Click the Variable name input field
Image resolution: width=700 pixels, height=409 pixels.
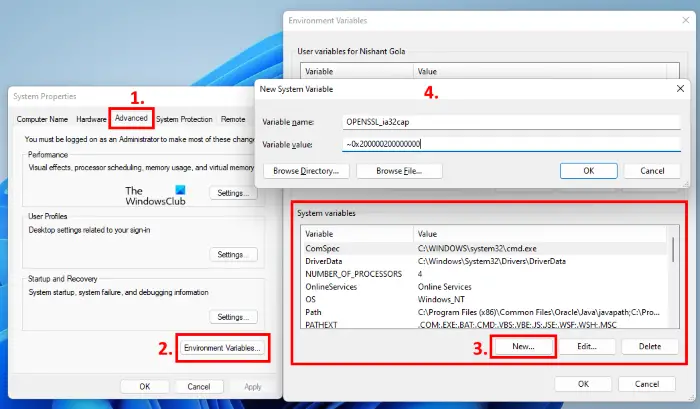(x=512, y=122)
